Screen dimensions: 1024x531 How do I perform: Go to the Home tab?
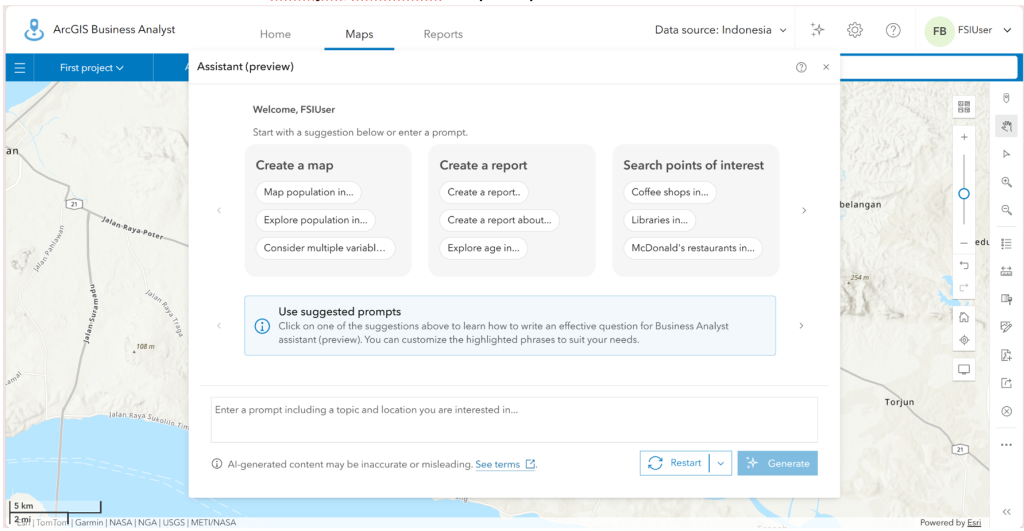click(x=275, y=34)
